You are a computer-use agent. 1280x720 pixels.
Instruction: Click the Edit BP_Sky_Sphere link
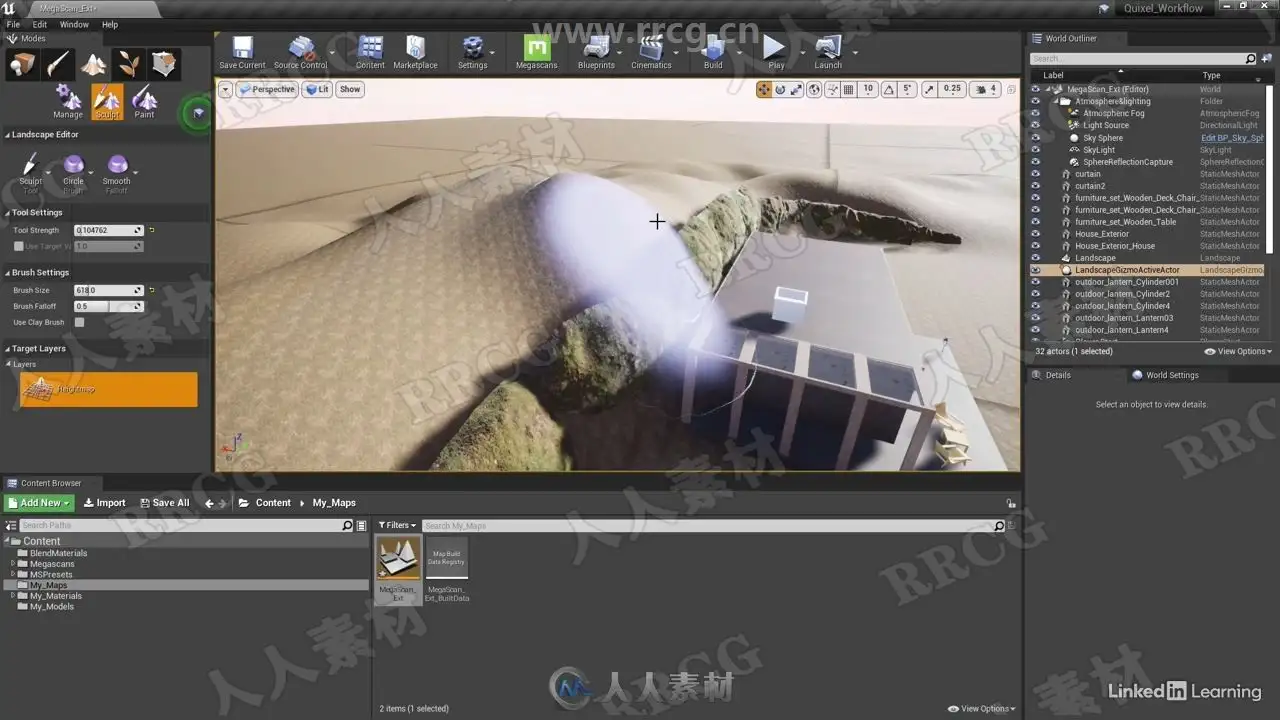(1231, 138)
